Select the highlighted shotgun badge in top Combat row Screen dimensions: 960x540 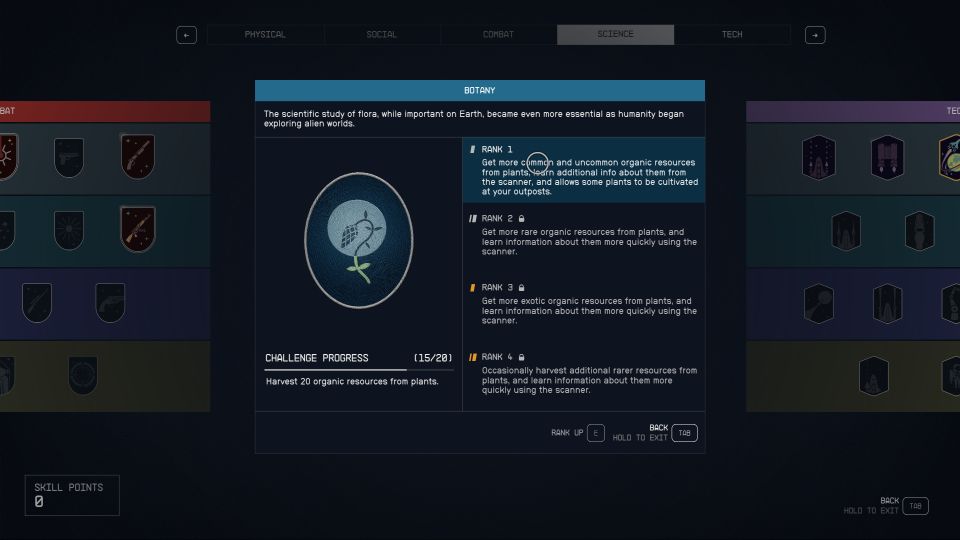[138, 156]
